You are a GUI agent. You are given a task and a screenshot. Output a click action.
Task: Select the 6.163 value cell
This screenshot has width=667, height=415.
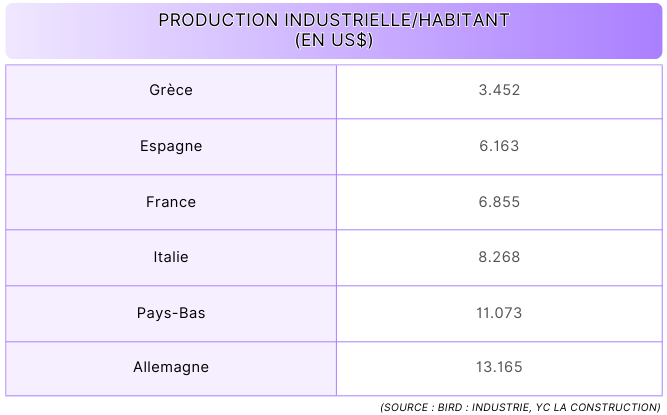[x=499, y=146]
